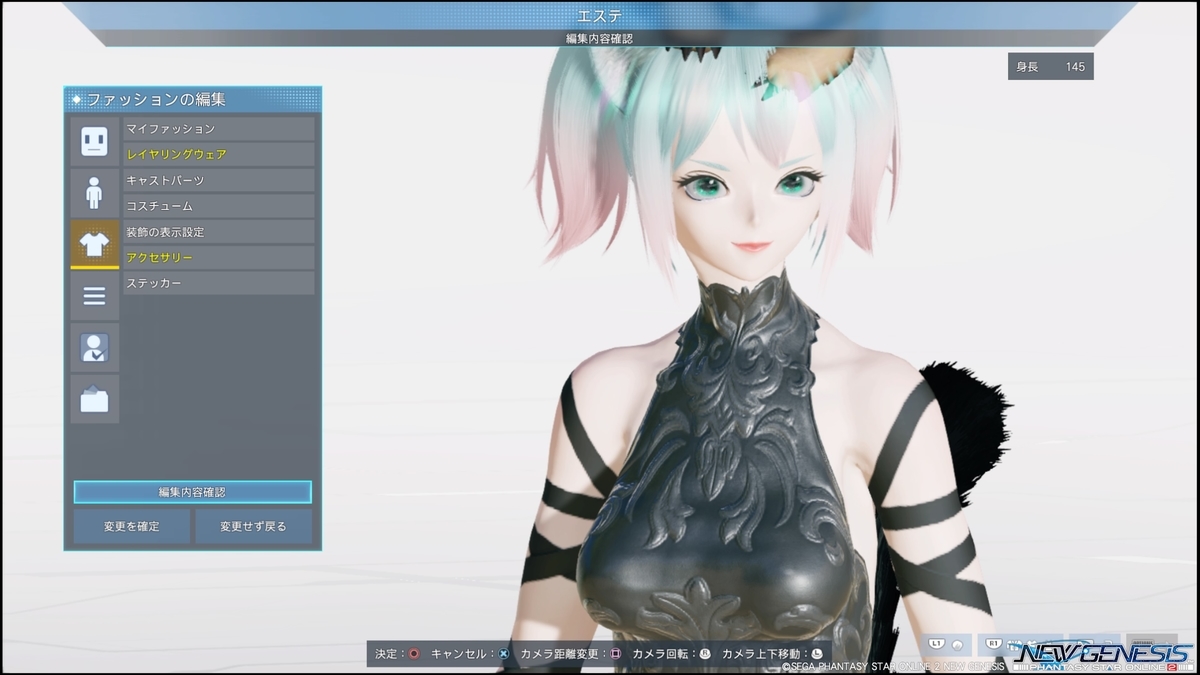Go back with 変更せず戻る button
Image resolution: width=1200 pixels, height=675 pixels.
pos(253,526)
